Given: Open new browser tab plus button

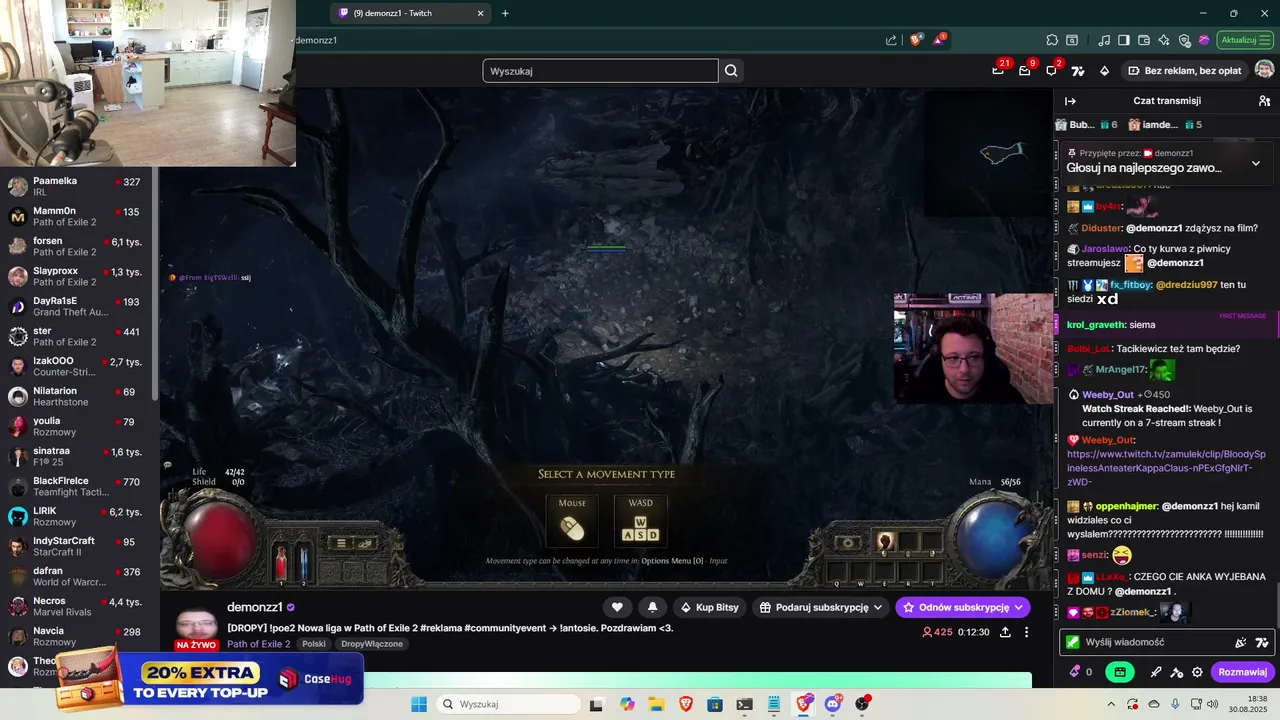Looking at the screenshot, I should coord(505,13).
